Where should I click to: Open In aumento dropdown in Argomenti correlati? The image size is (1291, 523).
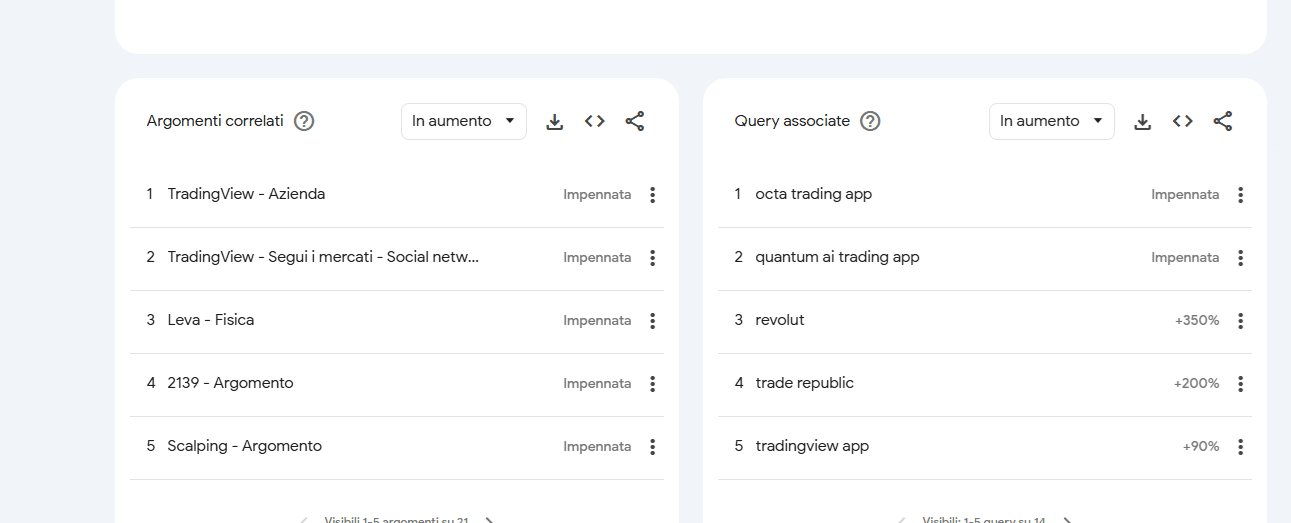pos(464,121)
